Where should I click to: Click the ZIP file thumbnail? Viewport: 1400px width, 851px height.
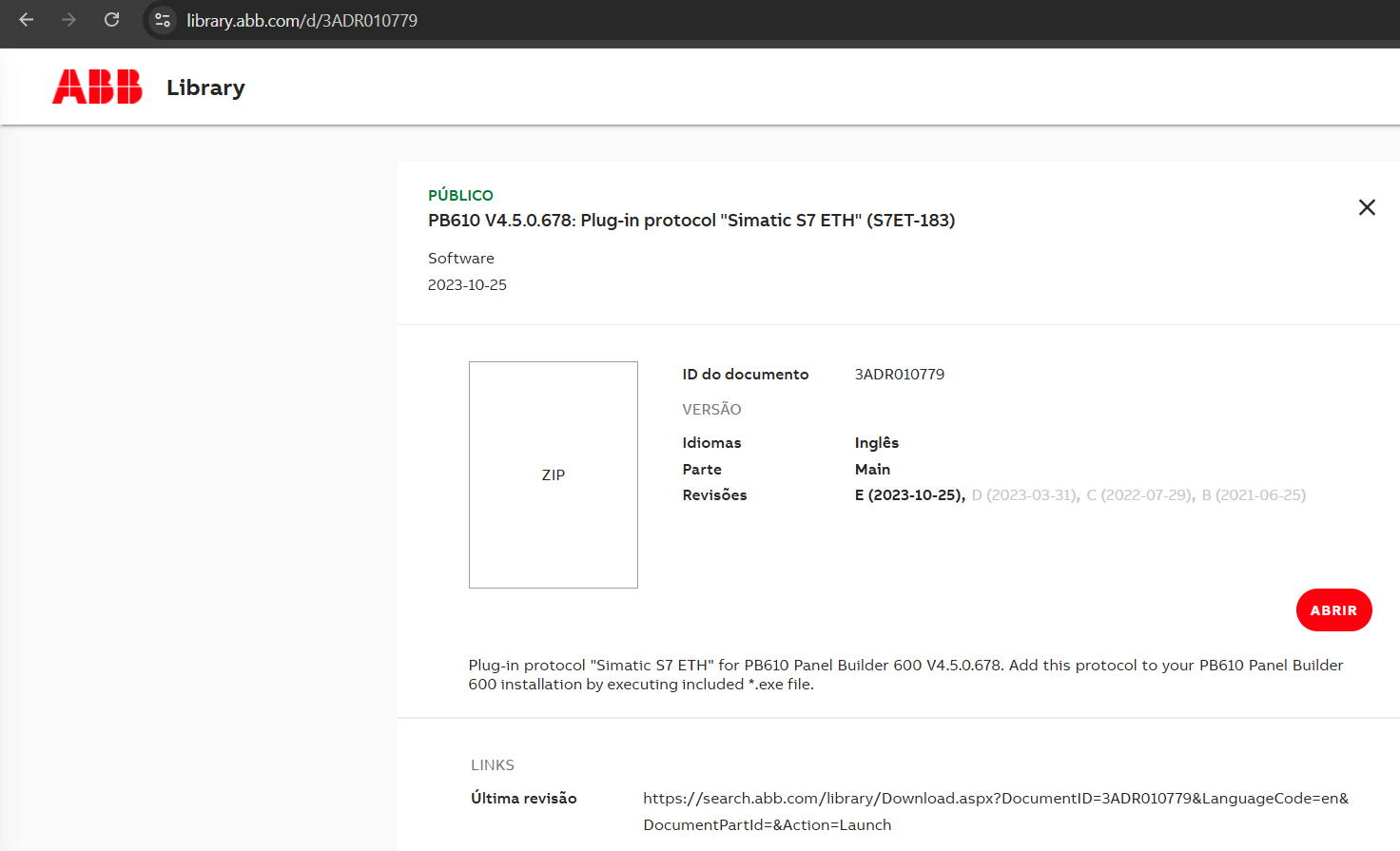click(x=553, y=474)
